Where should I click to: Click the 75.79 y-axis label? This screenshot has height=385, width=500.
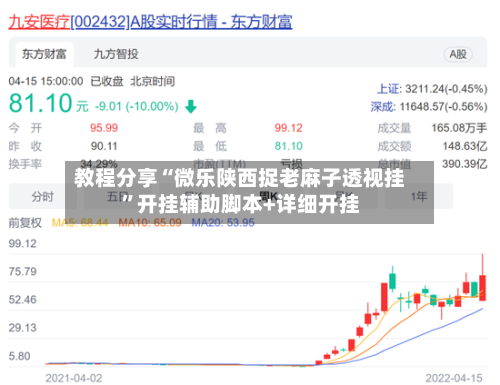(23, 272)
